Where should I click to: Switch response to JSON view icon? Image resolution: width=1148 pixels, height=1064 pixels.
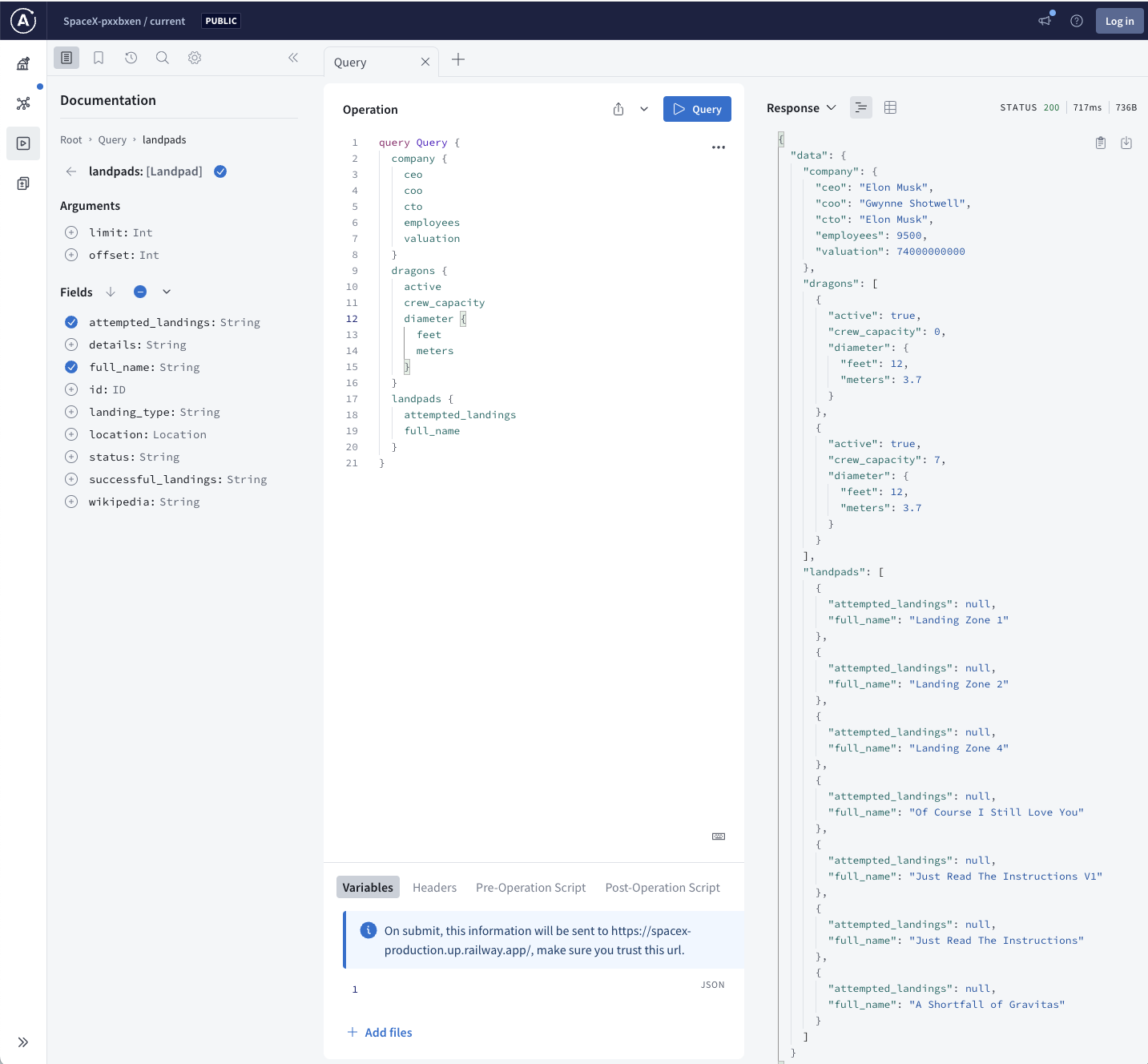861,107
